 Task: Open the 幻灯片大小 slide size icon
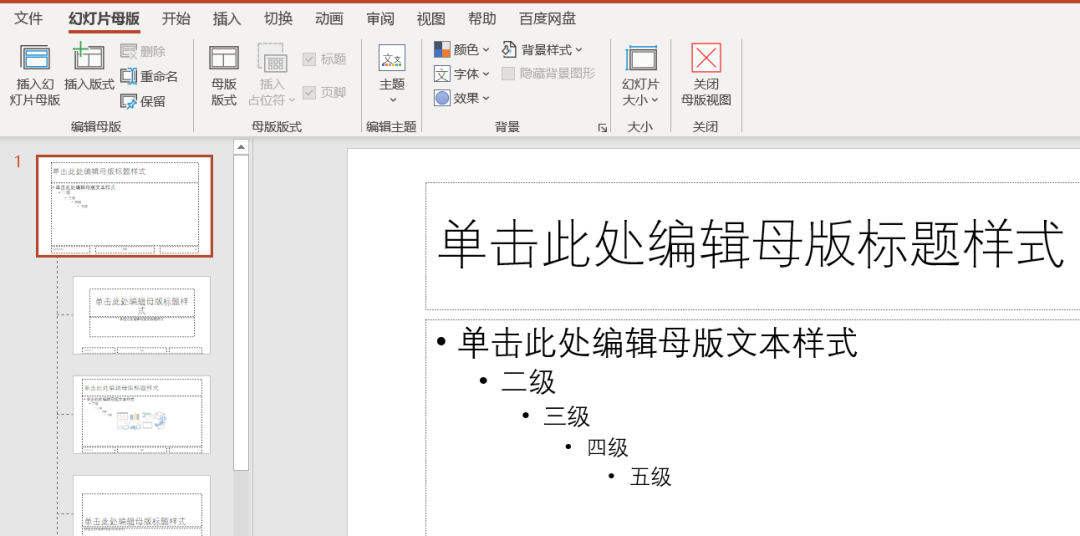click(640, 59)
